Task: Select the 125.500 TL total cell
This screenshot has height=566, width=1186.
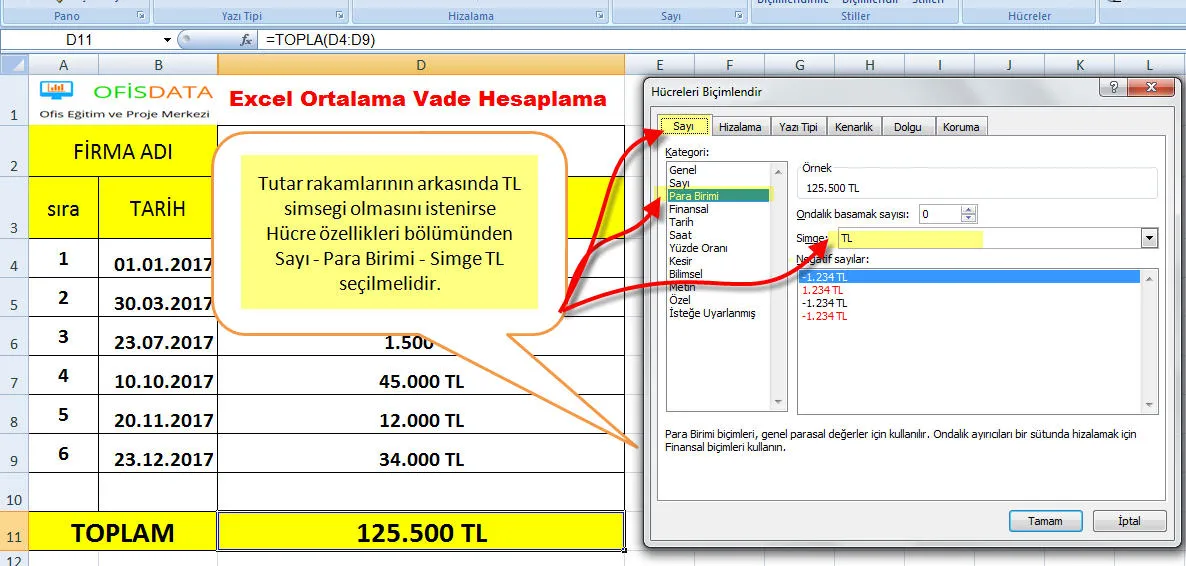Action: pyautogui.click(x=421, y=533)
